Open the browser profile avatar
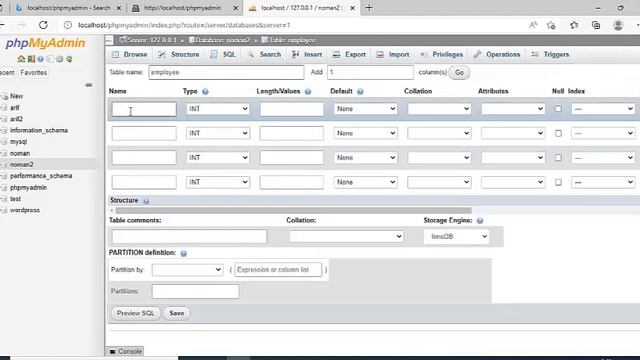This screenshot has width=640, height=360. (x=618, y=25)
